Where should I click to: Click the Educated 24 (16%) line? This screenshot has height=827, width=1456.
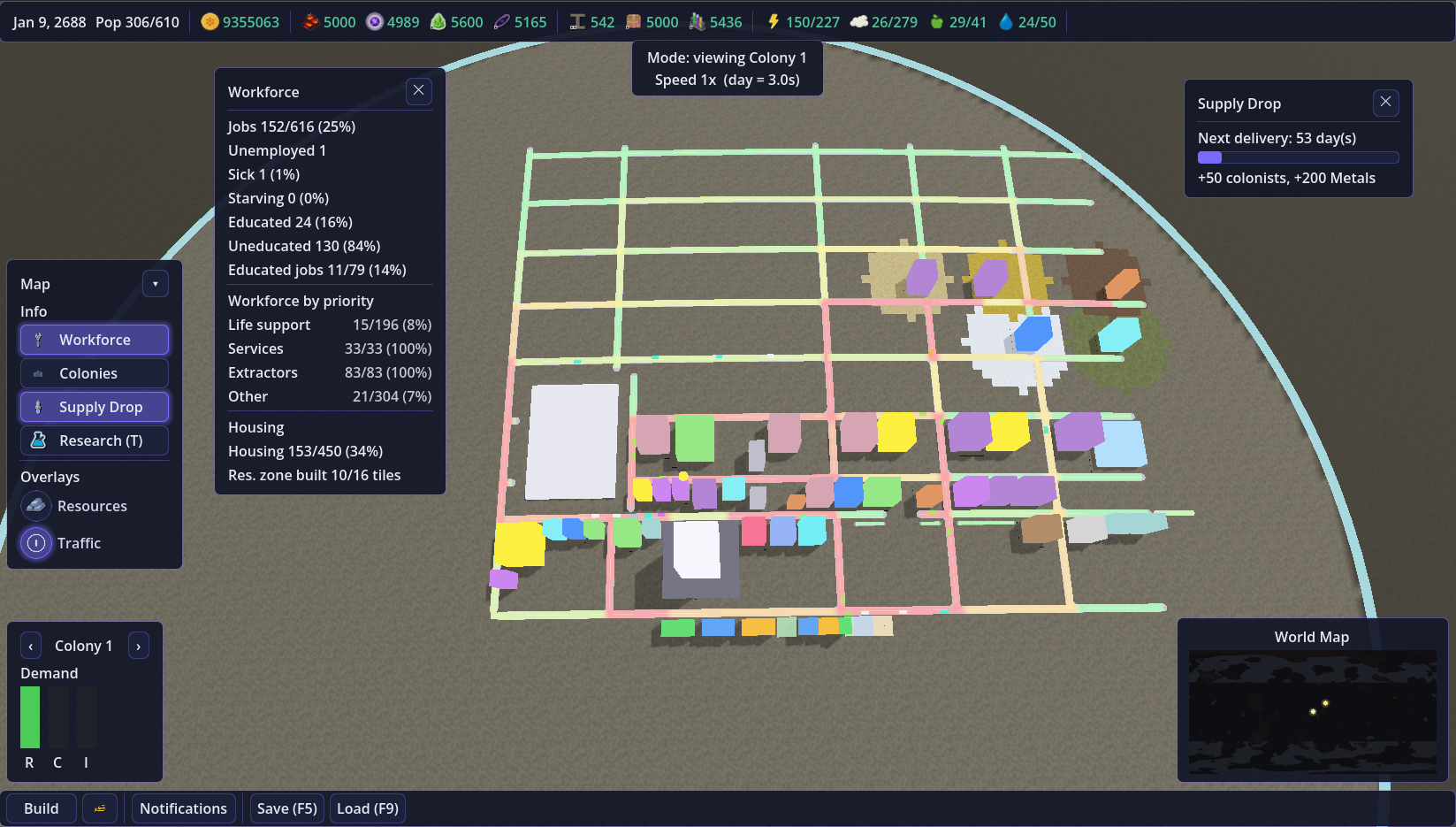[x=290, y=222]
